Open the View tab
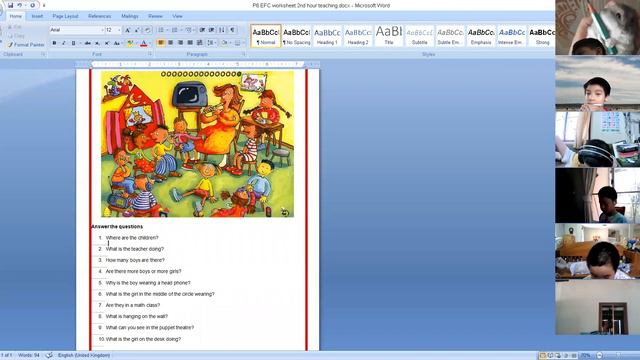The image size is (640, 360). (177, 16)
